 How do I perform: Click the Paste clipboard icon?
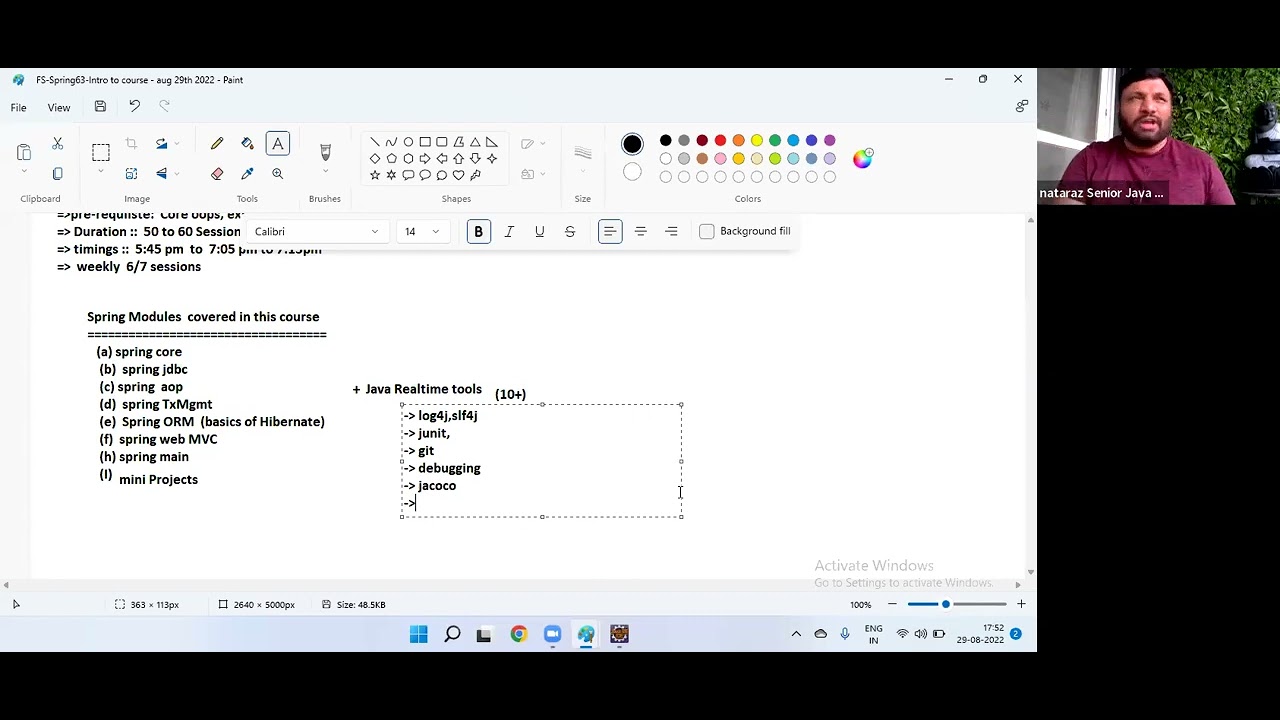point(24,152)
